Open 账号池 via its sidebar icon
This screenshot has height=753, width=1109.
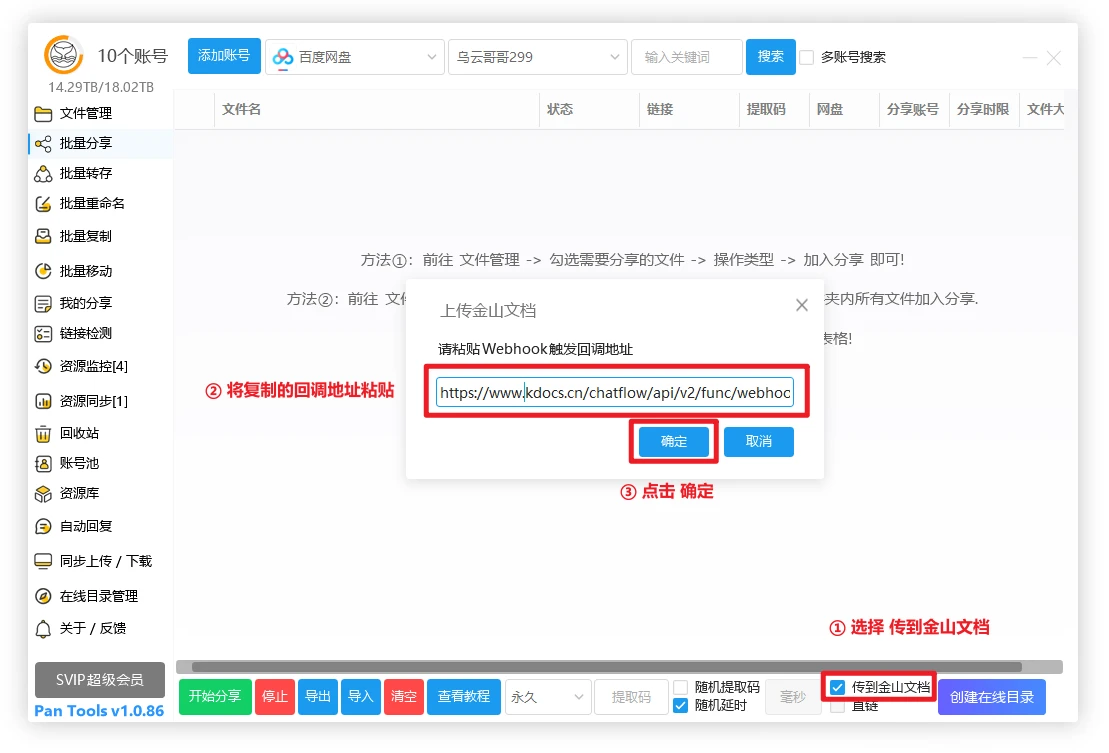point(43,463)
